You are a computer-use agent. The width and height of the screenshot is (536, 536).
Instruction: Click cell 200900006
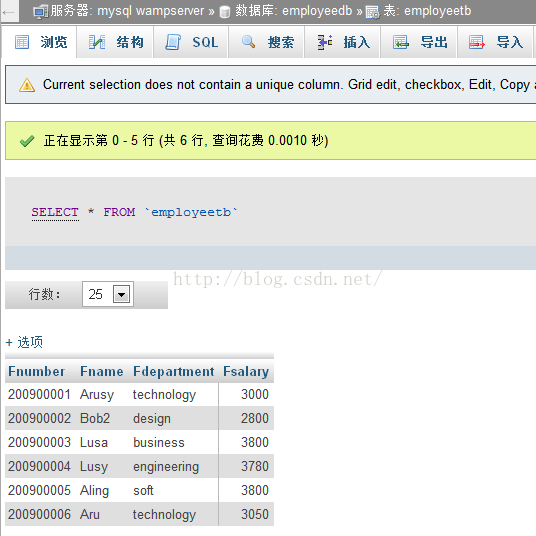39,514
